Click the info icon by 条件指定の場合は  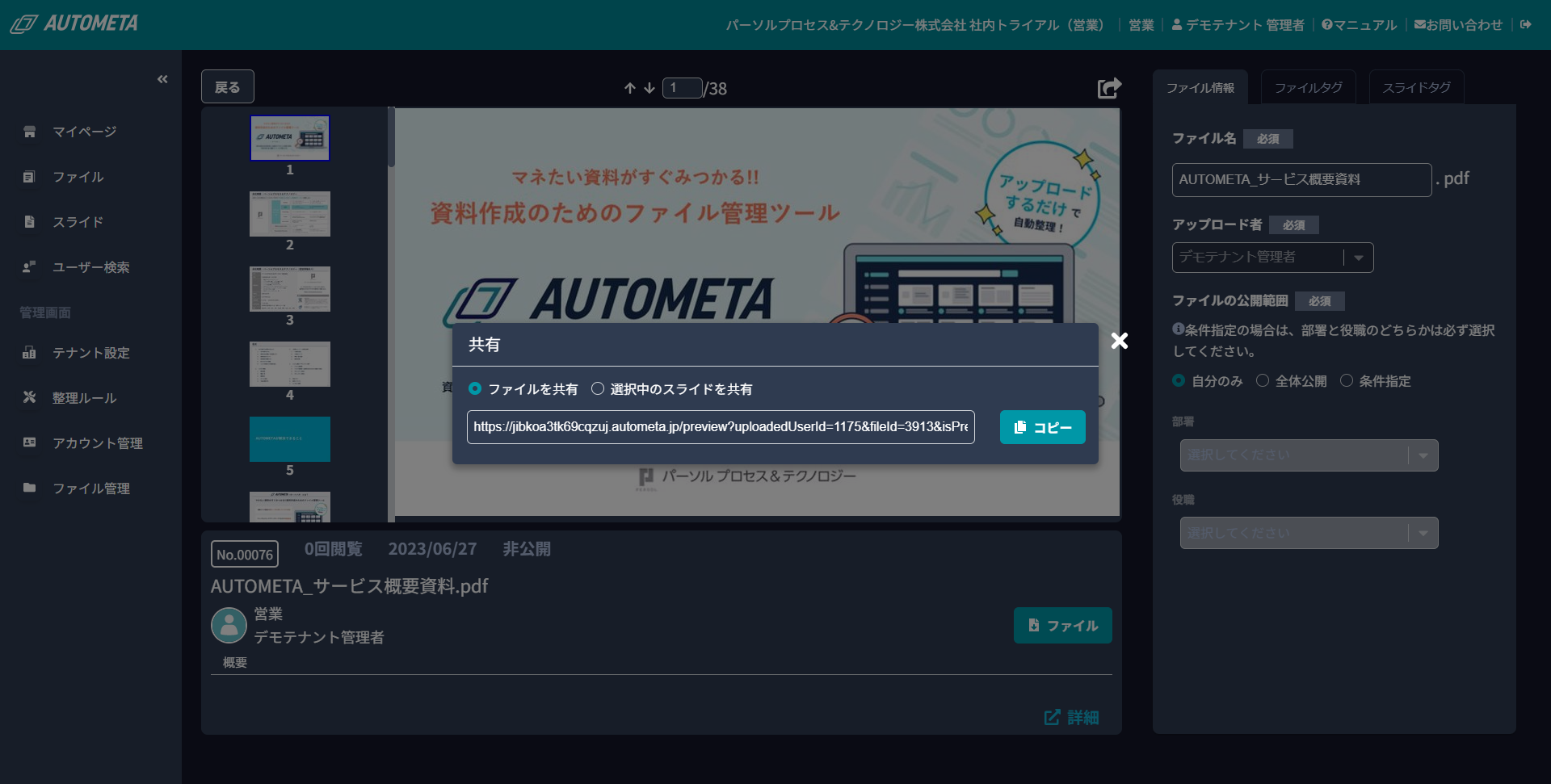[x=1178, y=329]
